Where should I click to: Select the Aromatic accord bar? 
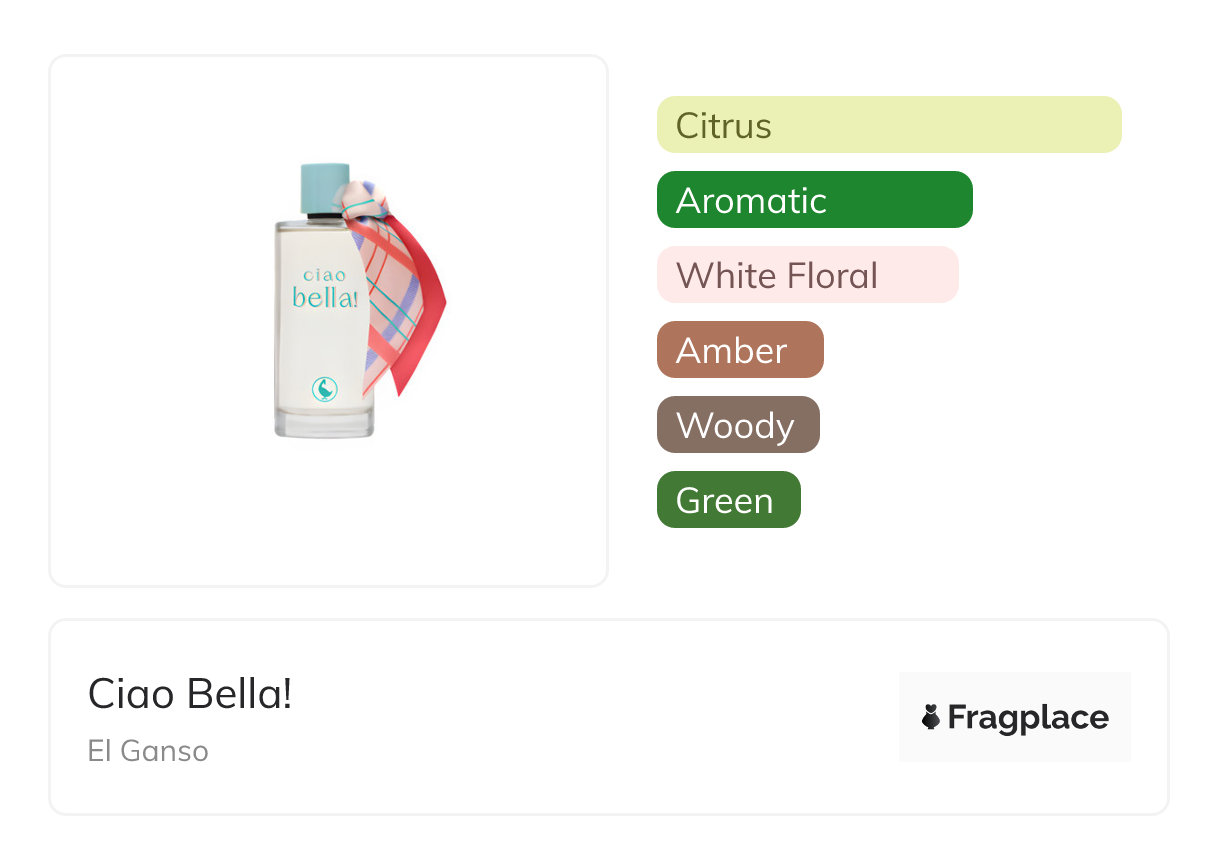tap(814, 200)
